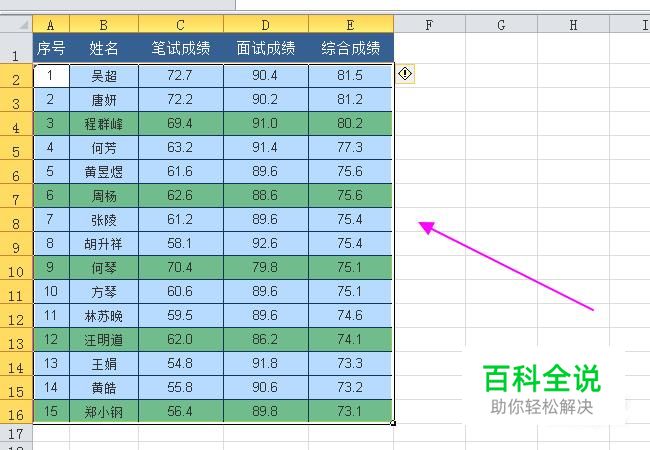This screenshot has width=650, height=450.
Task: Click the 序号 header cell
Action: (51, 48)
